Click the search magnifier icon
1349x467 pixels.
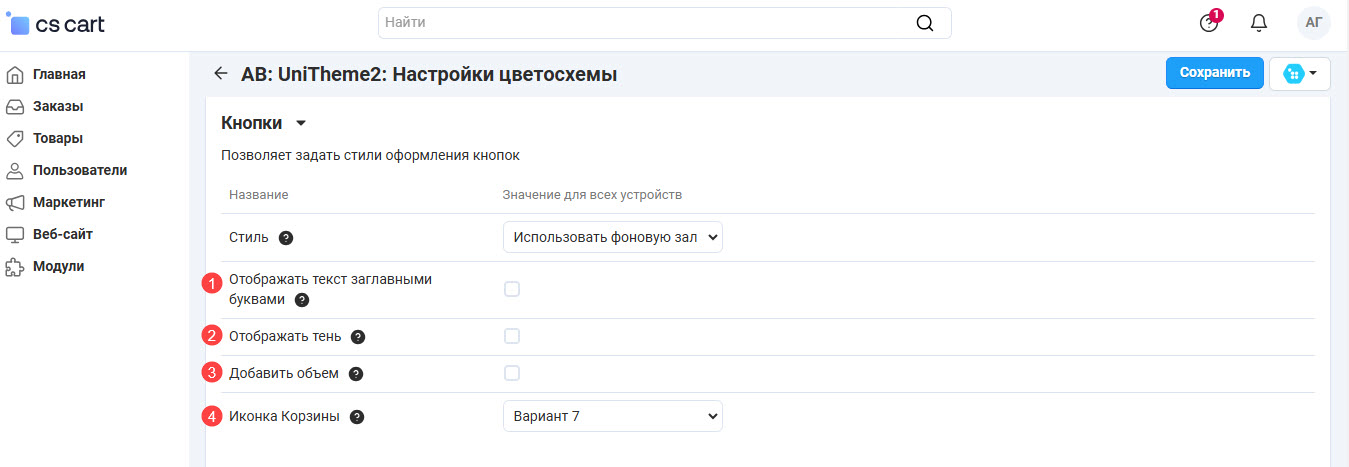925,23
